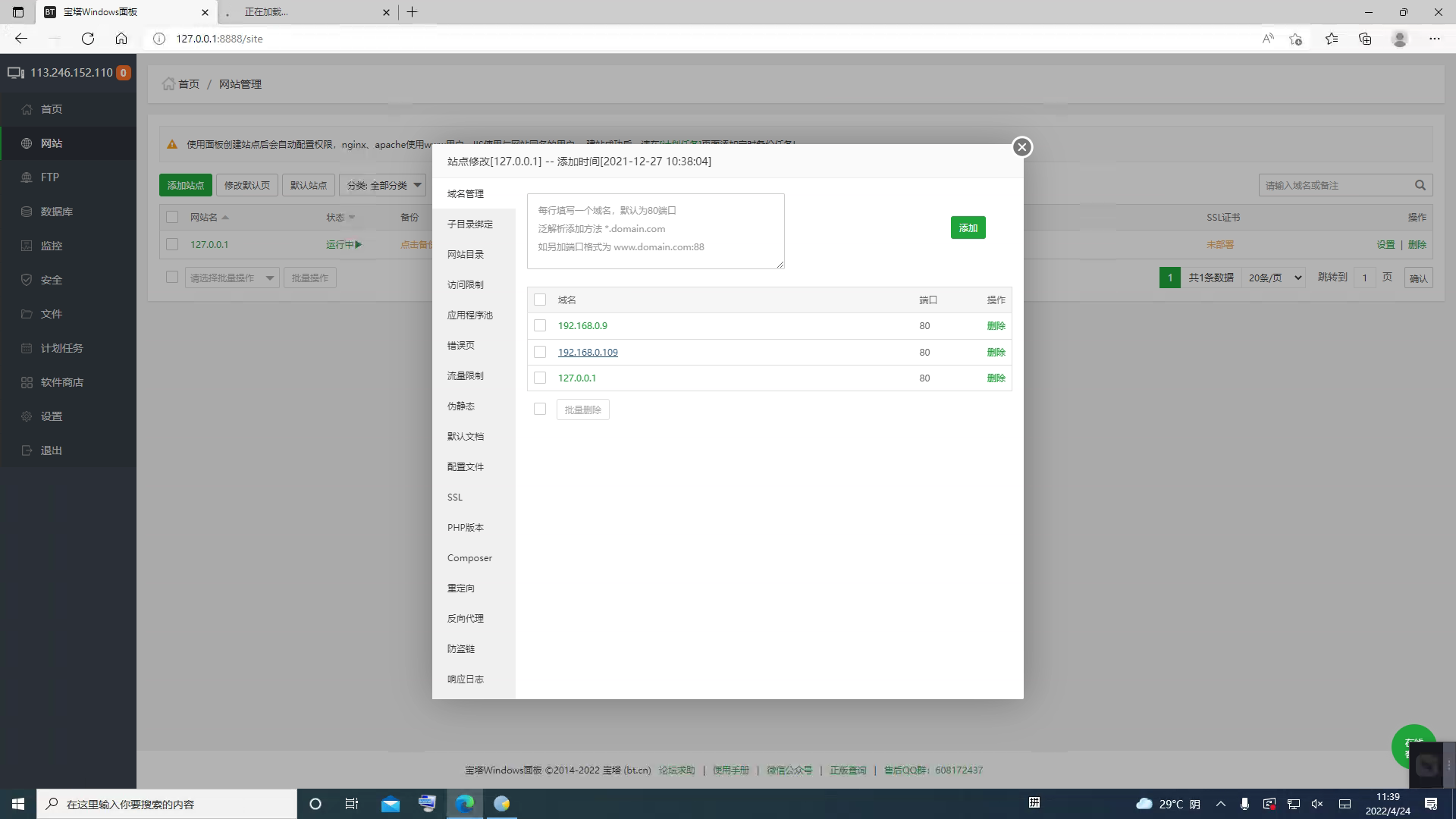Click the browser back arrow
The height and width of the screenshot is (819, 1456).
pyautogui.click(x=21, y=39)
